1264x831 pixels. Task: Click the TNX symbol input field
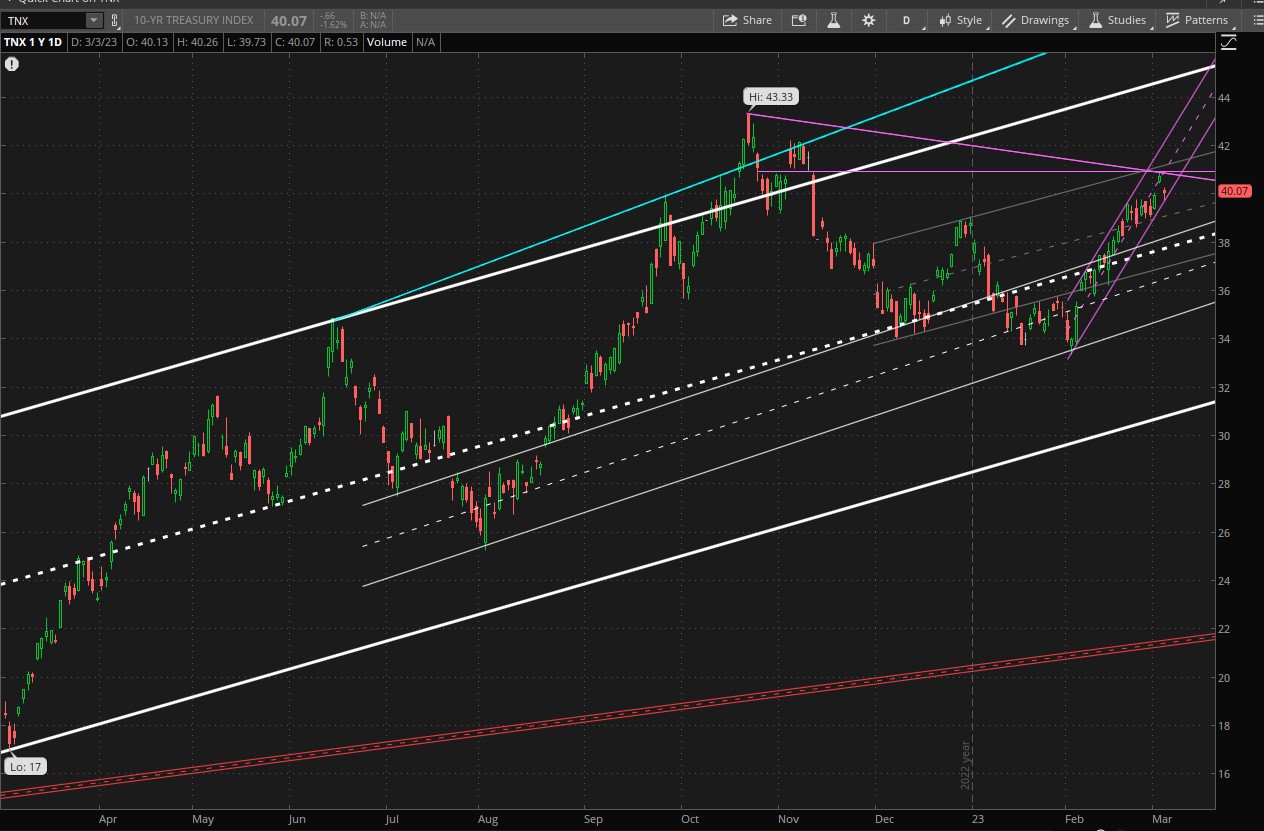pyautogui.click(x=44, y=20)
